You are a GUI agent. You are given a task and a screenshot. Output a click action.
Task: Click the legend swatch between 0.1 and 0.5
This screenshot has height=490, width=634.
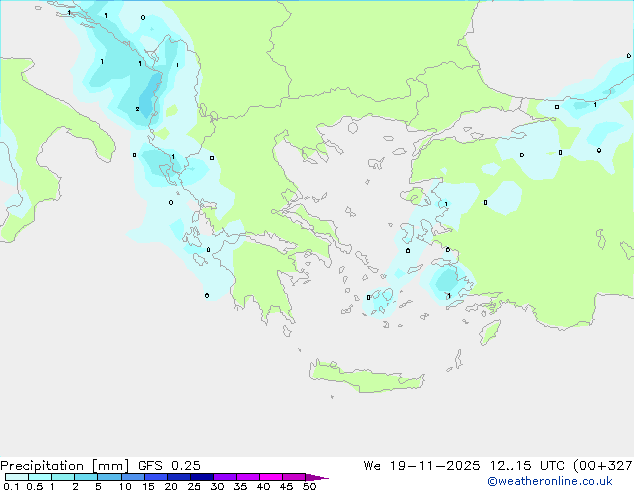[x=17, y=477]
